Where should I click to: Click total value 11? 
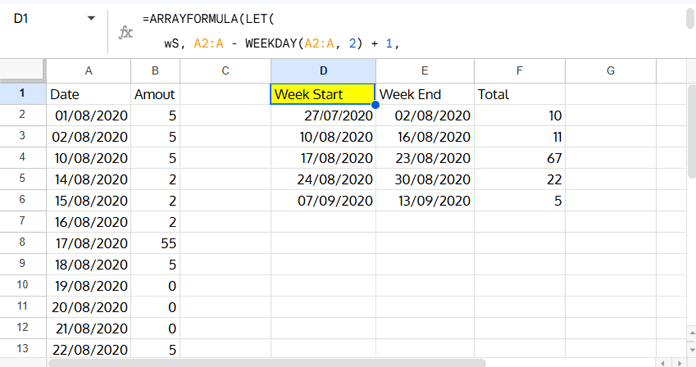point(519,137)
